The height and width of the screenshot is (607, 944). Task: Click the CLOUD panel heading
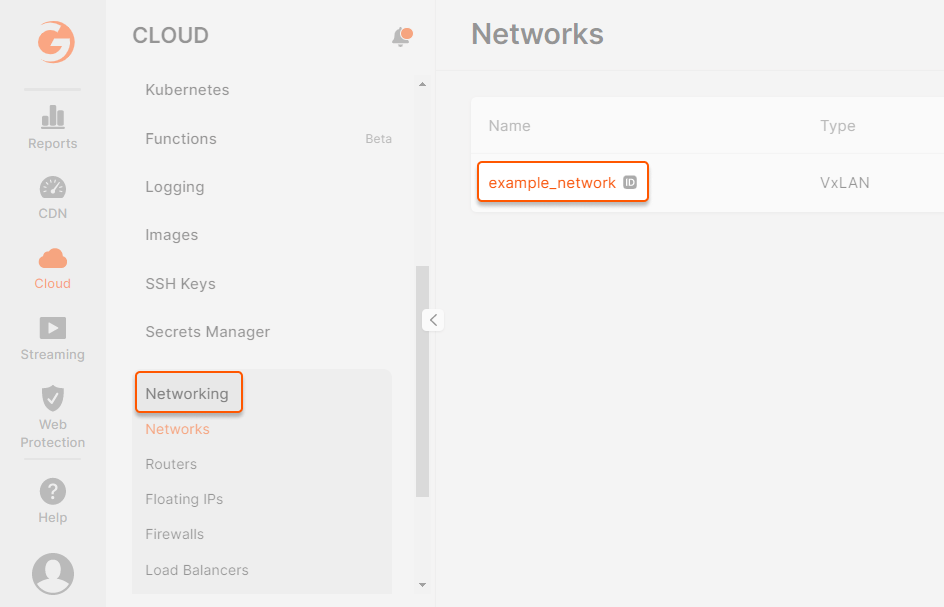coord(170,36)
